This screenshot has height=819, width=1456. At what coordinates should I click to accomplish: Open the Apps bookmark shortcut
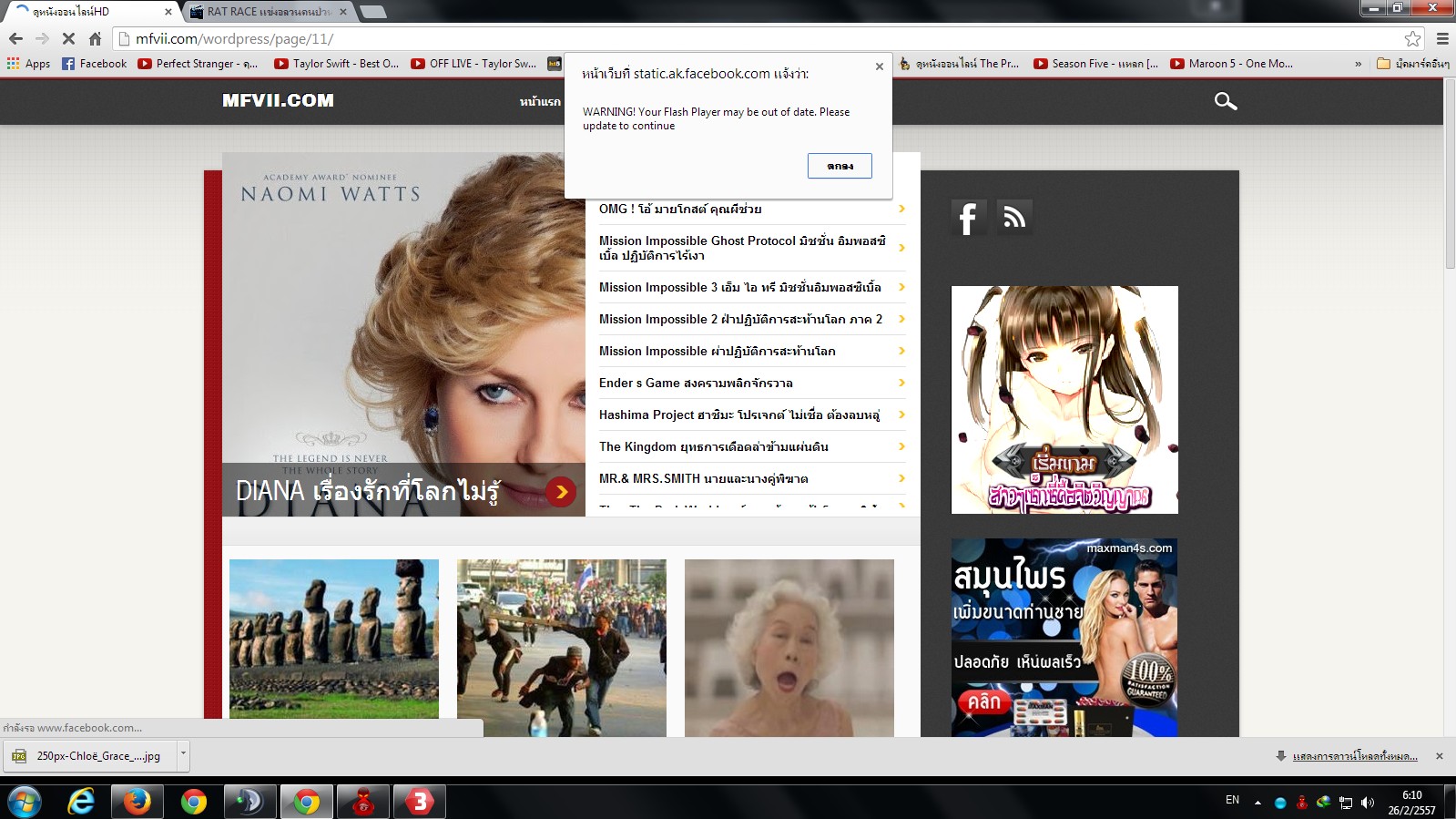(x=28, y=64)
